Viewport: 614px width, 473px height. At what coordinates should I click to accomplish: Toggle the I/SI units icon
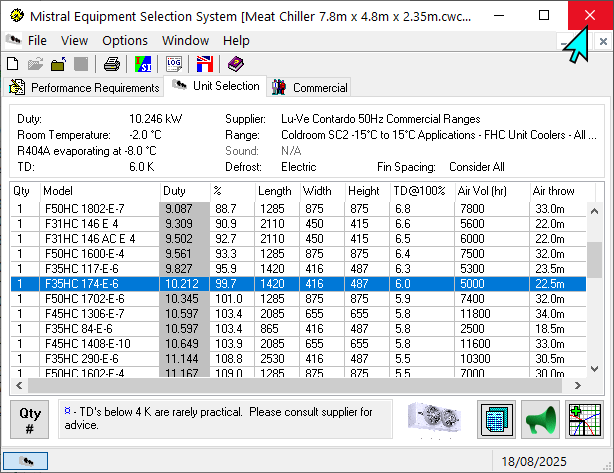pos(143,64)
